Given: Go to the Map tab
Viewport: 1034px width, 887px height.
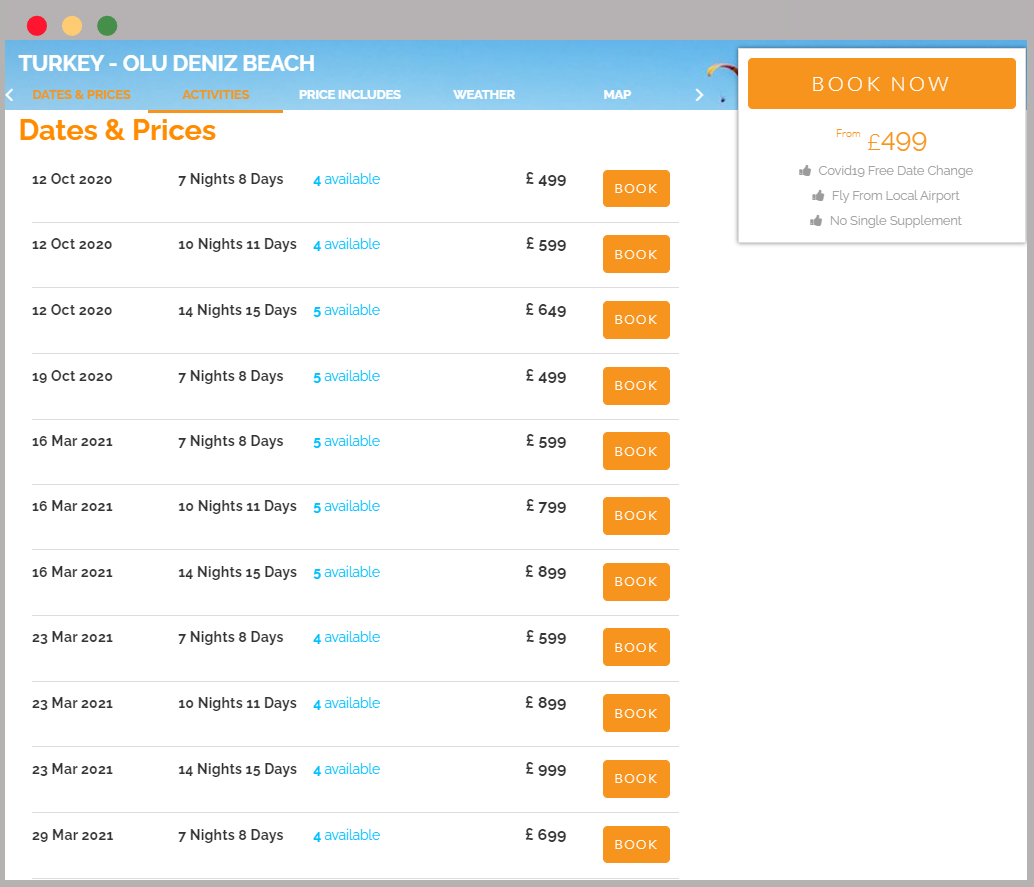Looking at the screenshot, I should pyautogui.click(x=617, y=95).
